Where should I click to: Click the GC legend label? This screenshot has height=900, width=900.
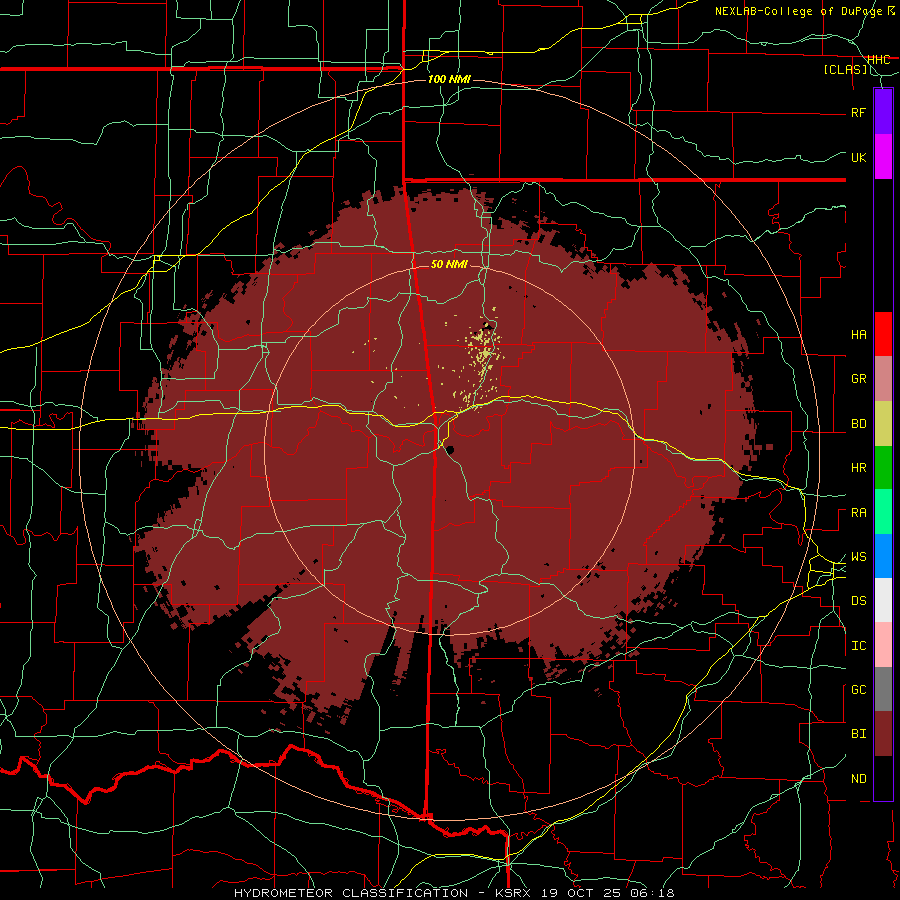tap(859, 689)
